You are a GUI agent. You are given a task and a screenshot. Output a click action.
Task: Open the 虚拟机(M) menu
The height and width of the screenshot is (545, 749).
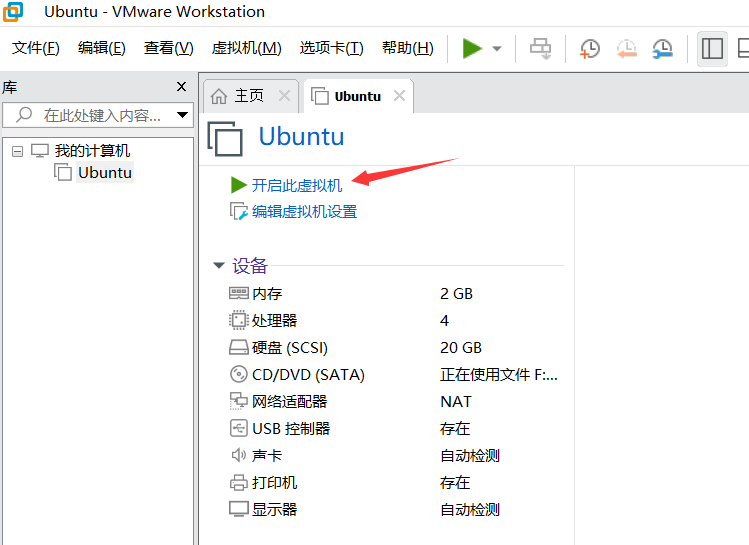tap(246, 48)
